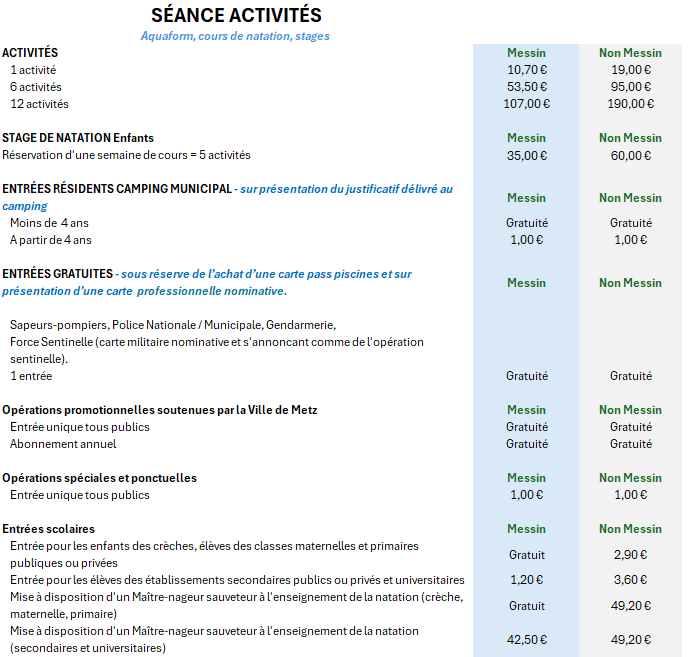
Task: Click the 'Opérations spéciales et ponctuelles' heading
Action: tap(99, 478)
